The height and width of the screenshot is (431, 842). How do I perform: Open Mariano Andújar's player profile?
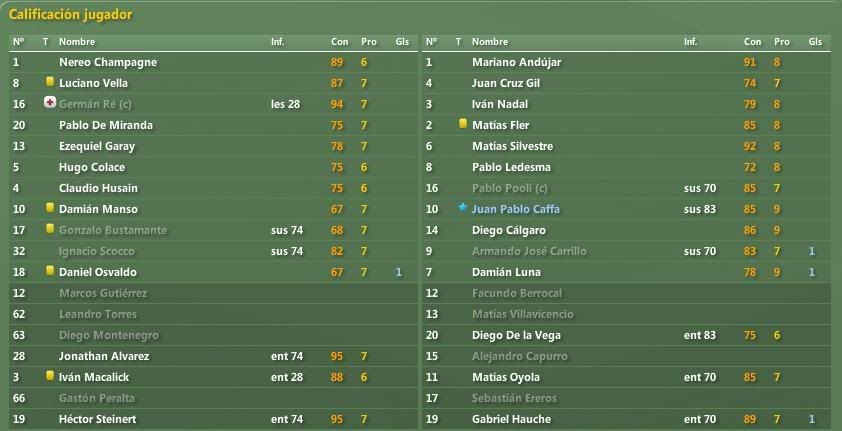[517, 62]
